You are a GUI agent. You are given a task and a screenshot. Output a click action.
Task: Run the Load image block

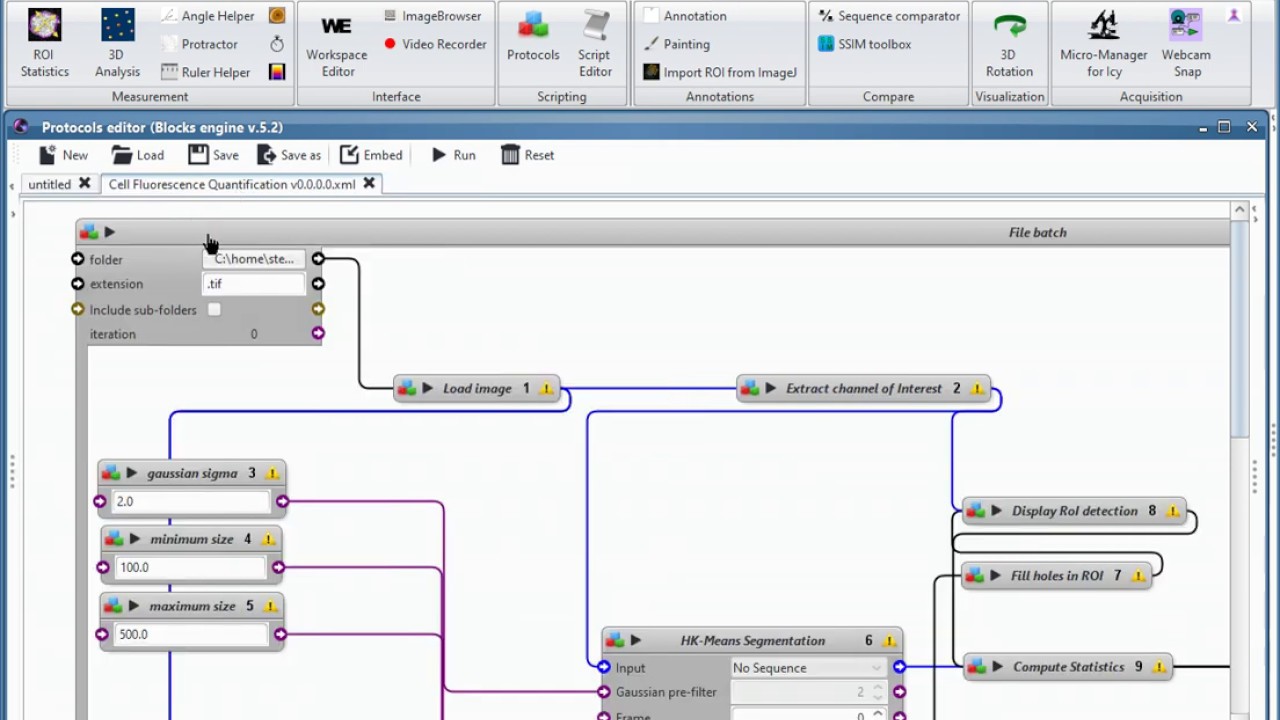point(428,389)
